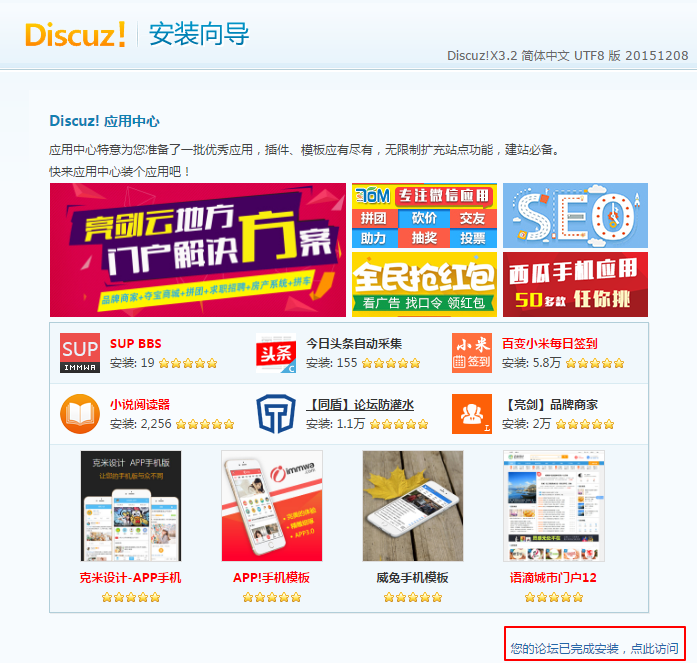Click the 同盾 shield icon
The image size is (697, 663).
pyautogui.click(x=276, y=414)
